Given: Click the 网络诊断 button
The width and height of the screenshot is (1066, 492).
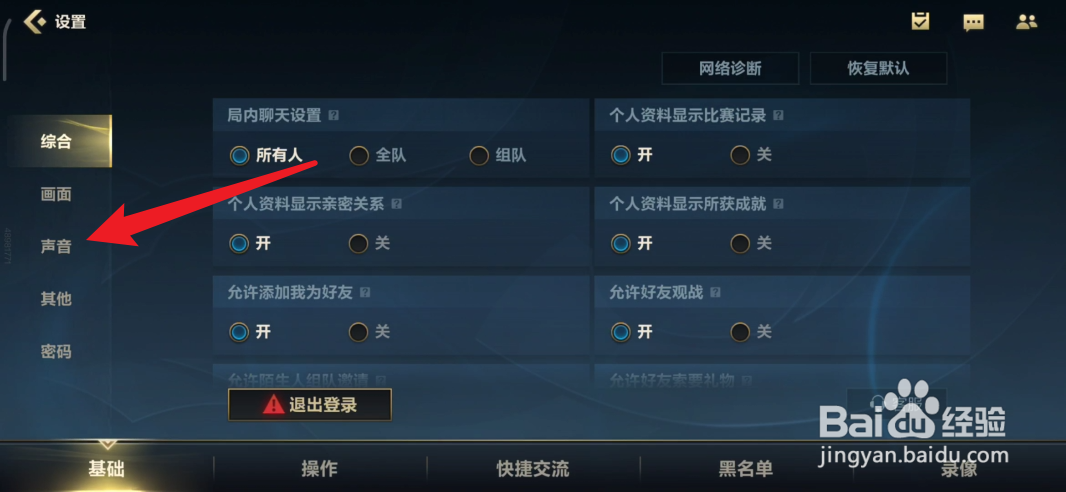Looking at the screenshot, I should pos(730,69).
